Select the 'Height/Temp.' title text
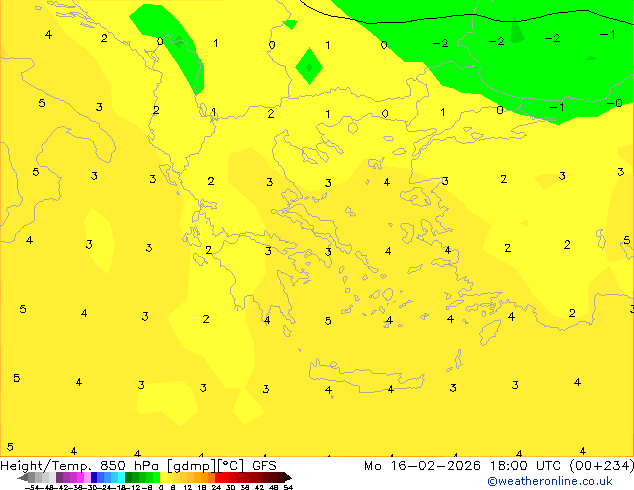The width and height of the screenshot is (634, 490). (x=46, y=466)
